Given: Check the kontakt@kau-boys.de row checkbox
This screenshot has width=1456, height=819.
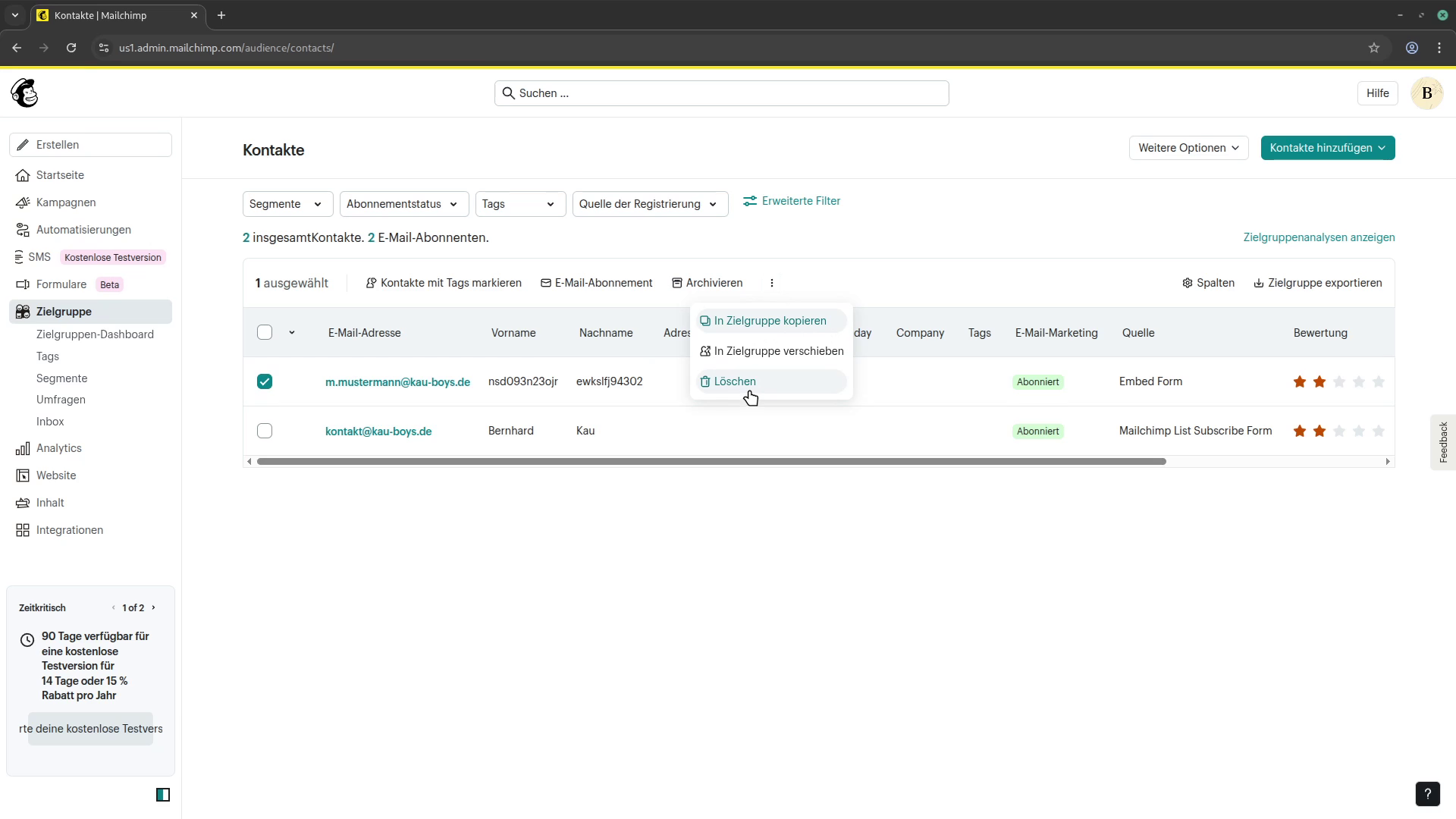Looking at the screenshot, I should point(265,431).
